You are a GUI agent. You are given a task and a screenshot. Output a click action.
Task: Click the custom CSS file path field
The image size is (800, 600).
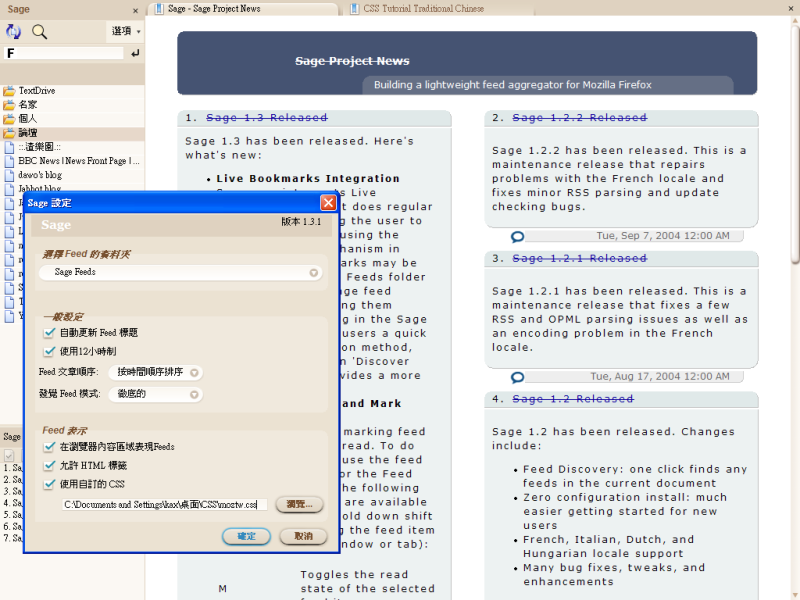(165, 505)
